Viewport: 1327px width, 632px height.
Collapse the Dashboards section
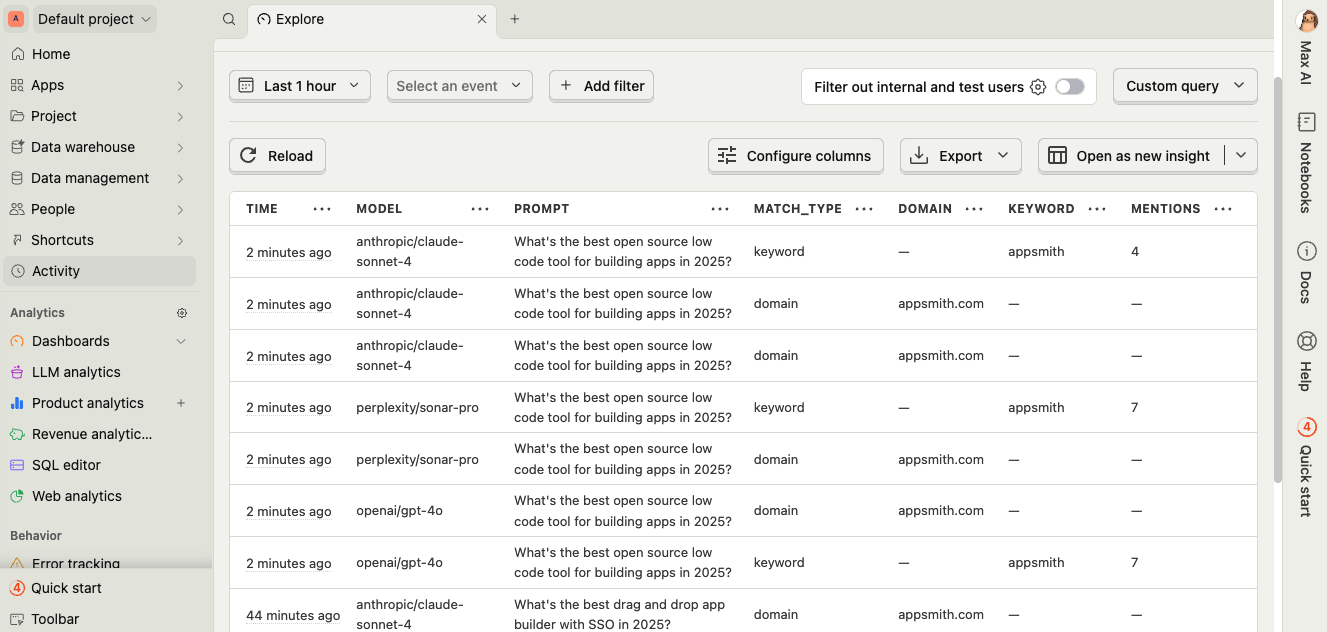[x=181, y=341]
